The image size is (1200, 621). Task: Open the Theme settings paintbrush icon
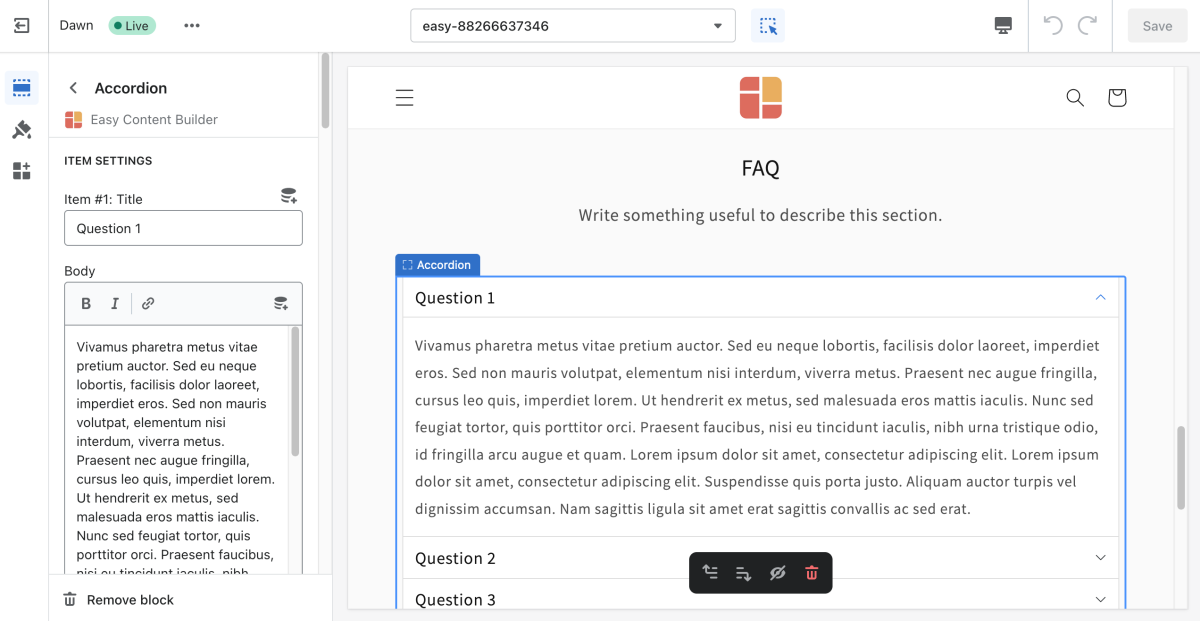pyautogui.click(x=22, y=130)
